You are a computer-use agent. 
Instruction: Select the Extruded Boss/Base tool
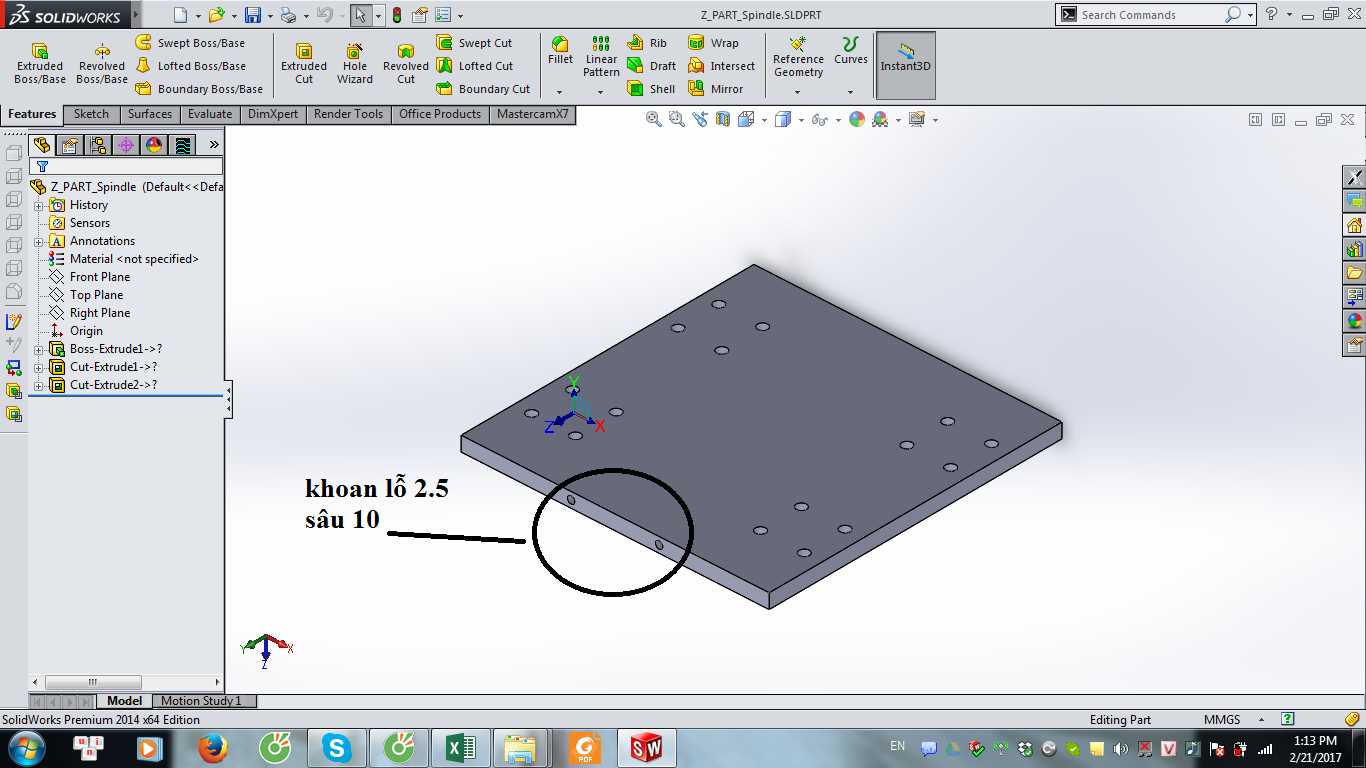[40, 64]
